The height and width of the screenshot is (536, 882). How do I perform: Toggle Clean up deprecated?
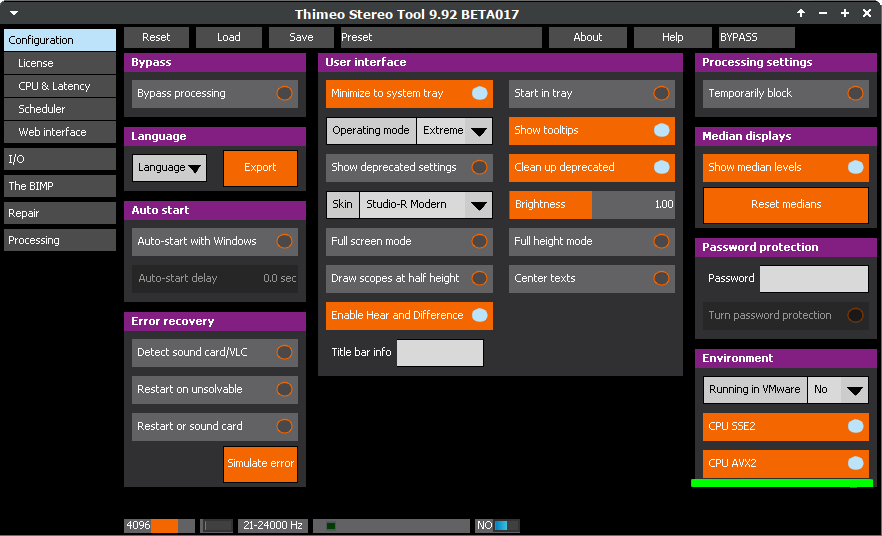pos(592,168)
